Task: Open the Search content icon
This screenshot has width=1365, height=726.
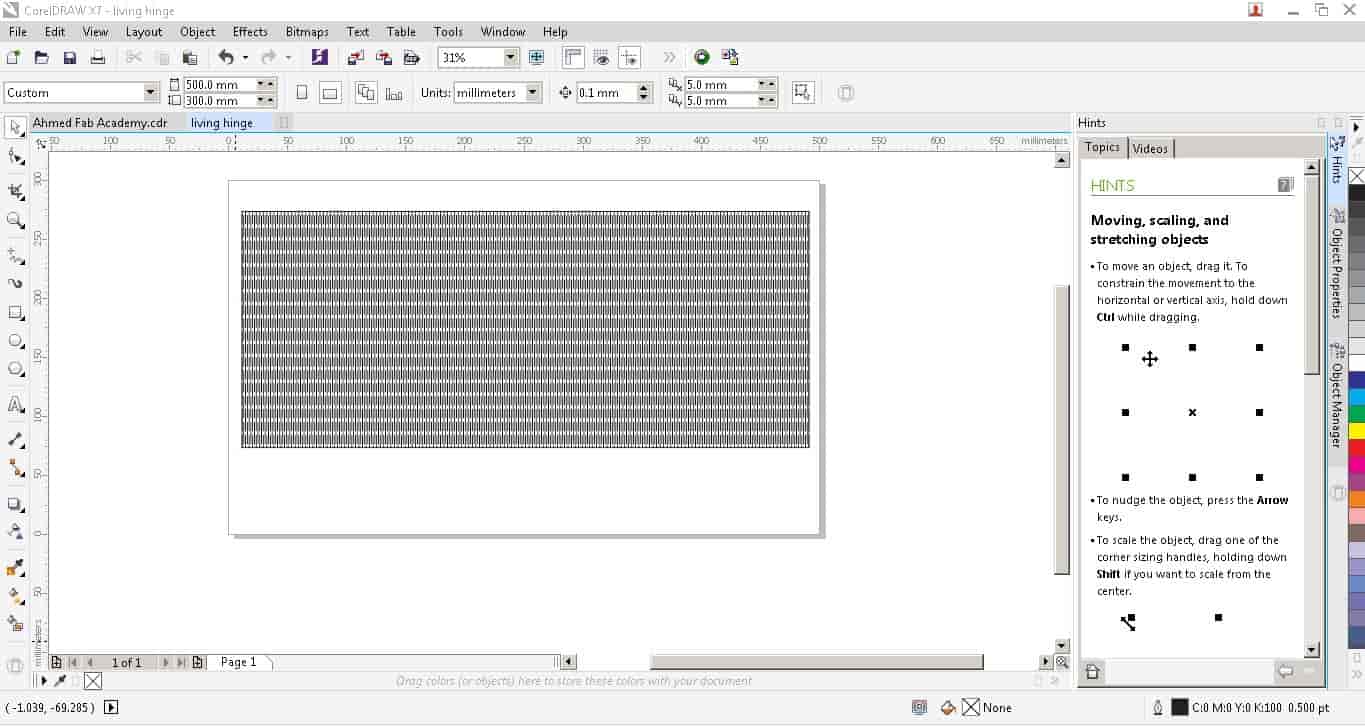Action: 319,58
